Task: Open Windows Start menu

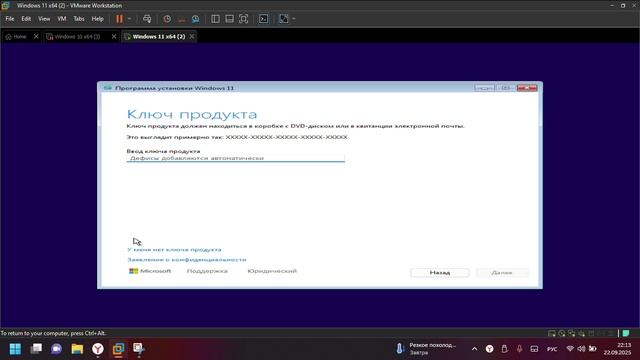Action: tap(16, 349)
